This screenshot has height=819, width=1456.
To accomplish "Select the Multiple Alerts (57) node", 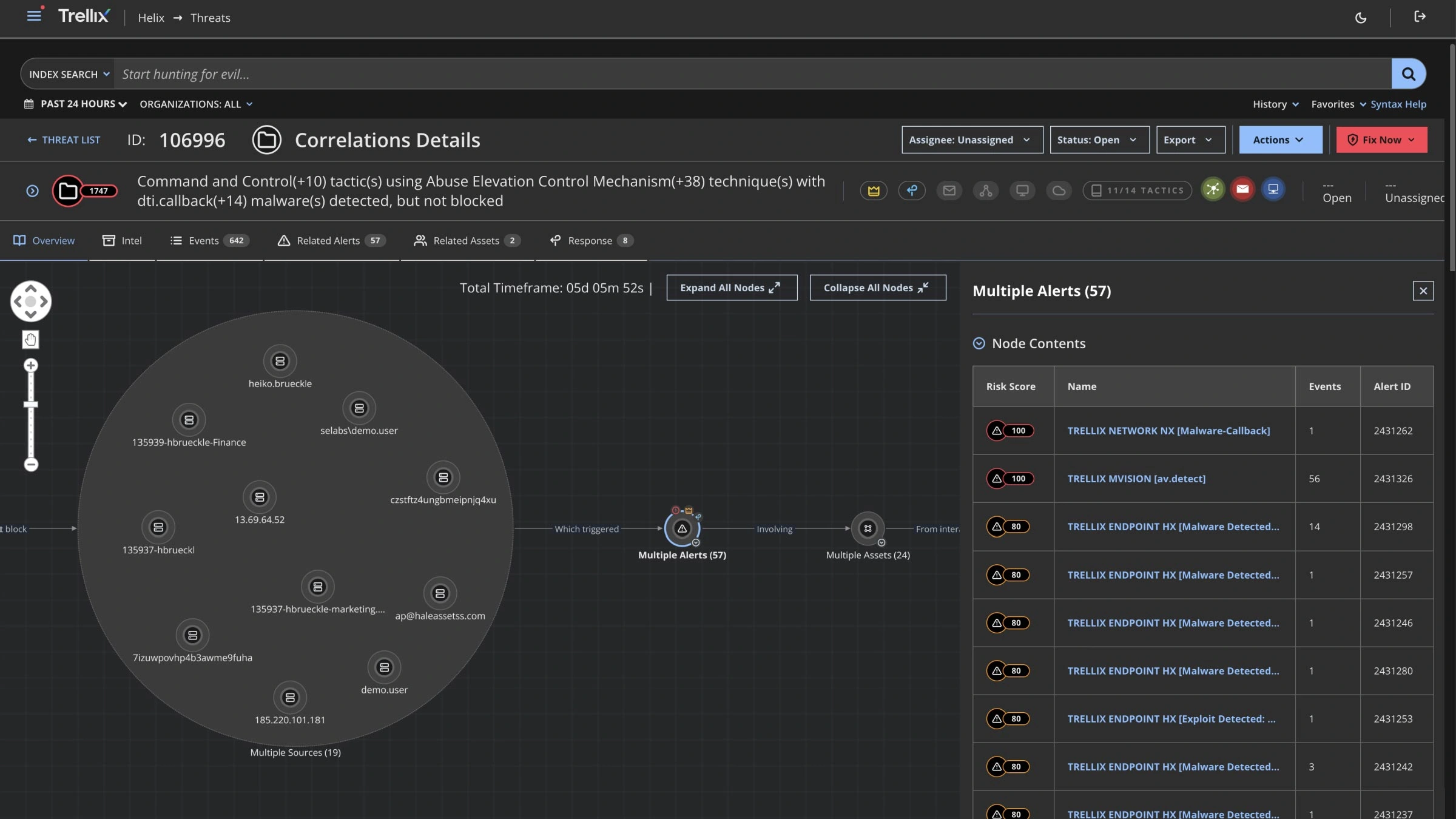I will [x=682, y=529].
